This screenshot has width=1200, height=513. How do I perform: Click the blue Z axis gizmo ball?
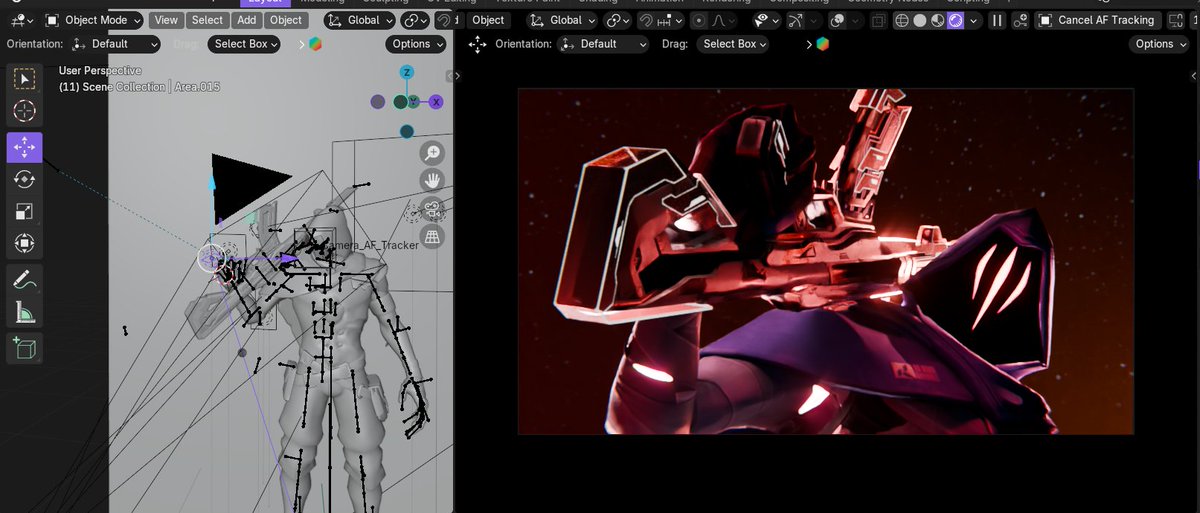click(x=407, y=72)
